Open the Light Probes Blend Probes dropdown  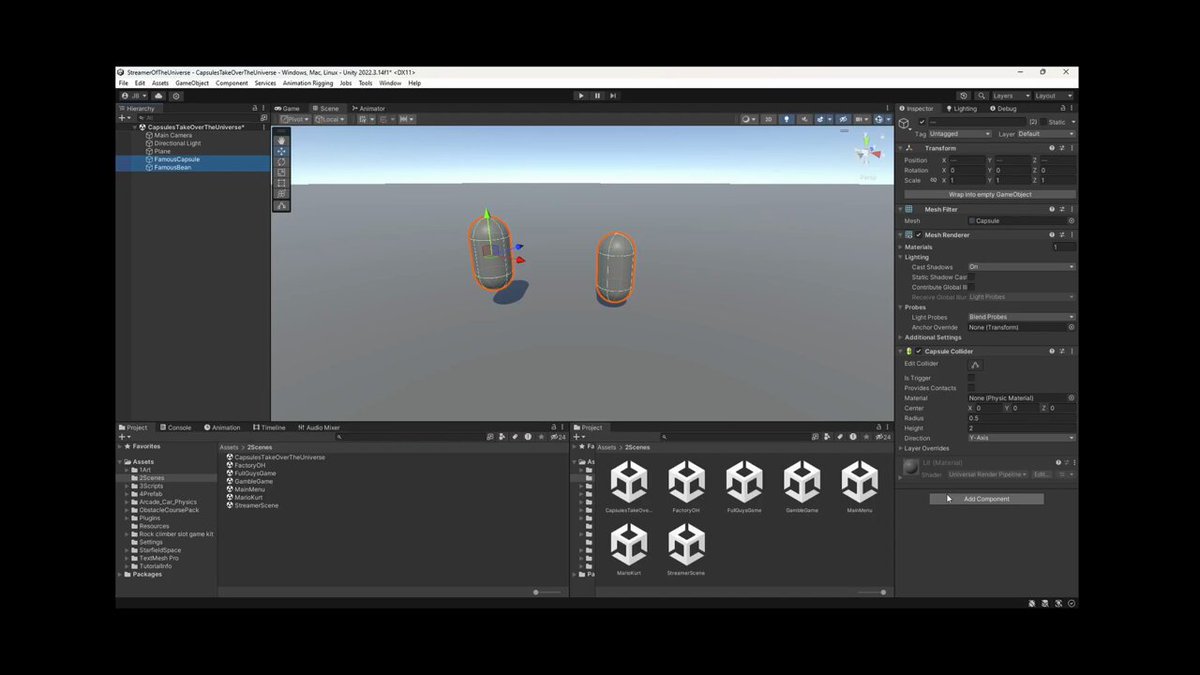1022,317
